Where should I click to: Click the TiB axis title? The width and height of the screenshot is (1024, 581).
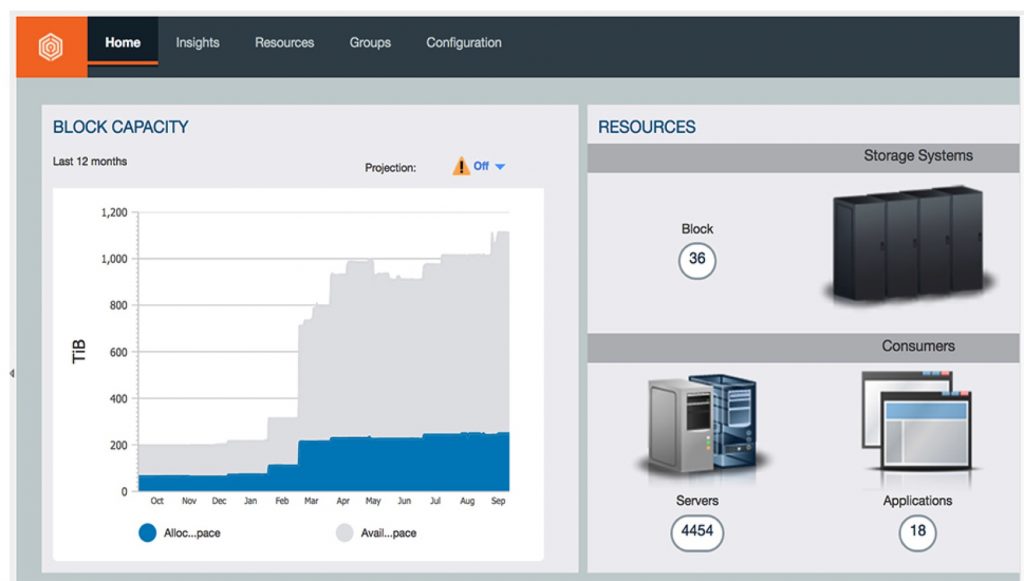79,351
